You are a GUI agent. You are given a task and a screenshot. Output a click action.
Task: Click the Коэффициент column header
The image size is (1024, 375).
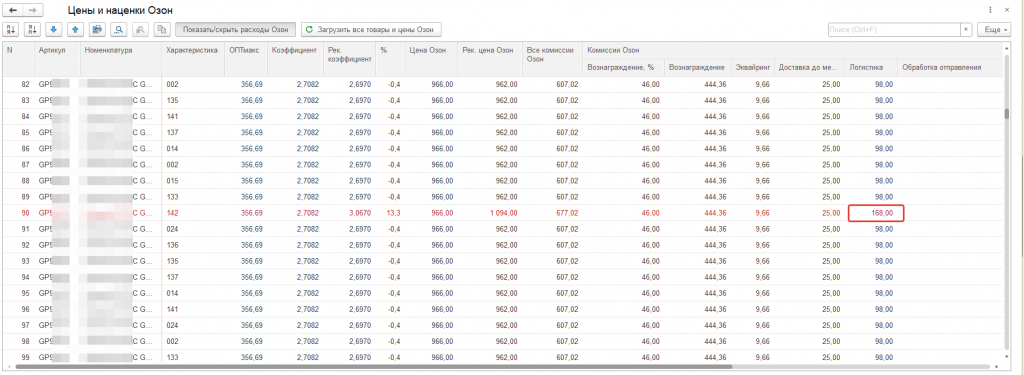[295, 59]
